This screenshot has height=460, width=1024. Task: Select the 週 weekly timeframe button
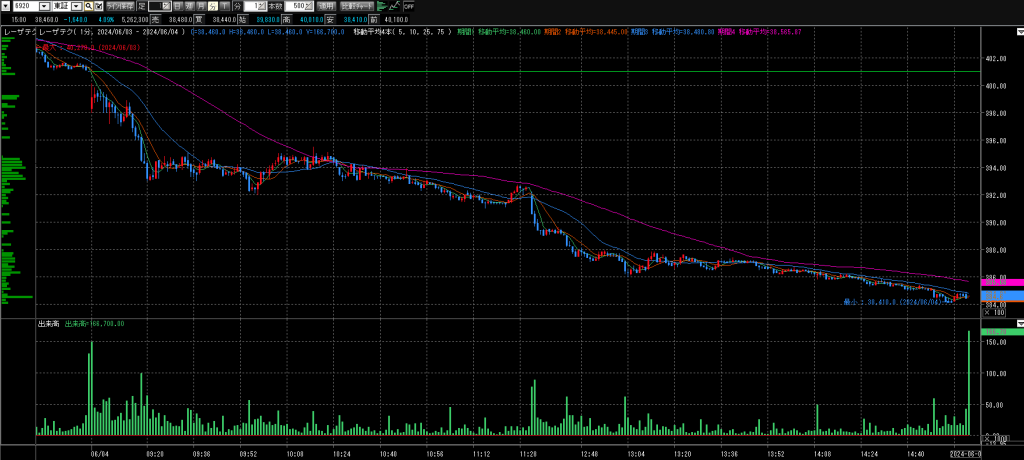(188, 6)
